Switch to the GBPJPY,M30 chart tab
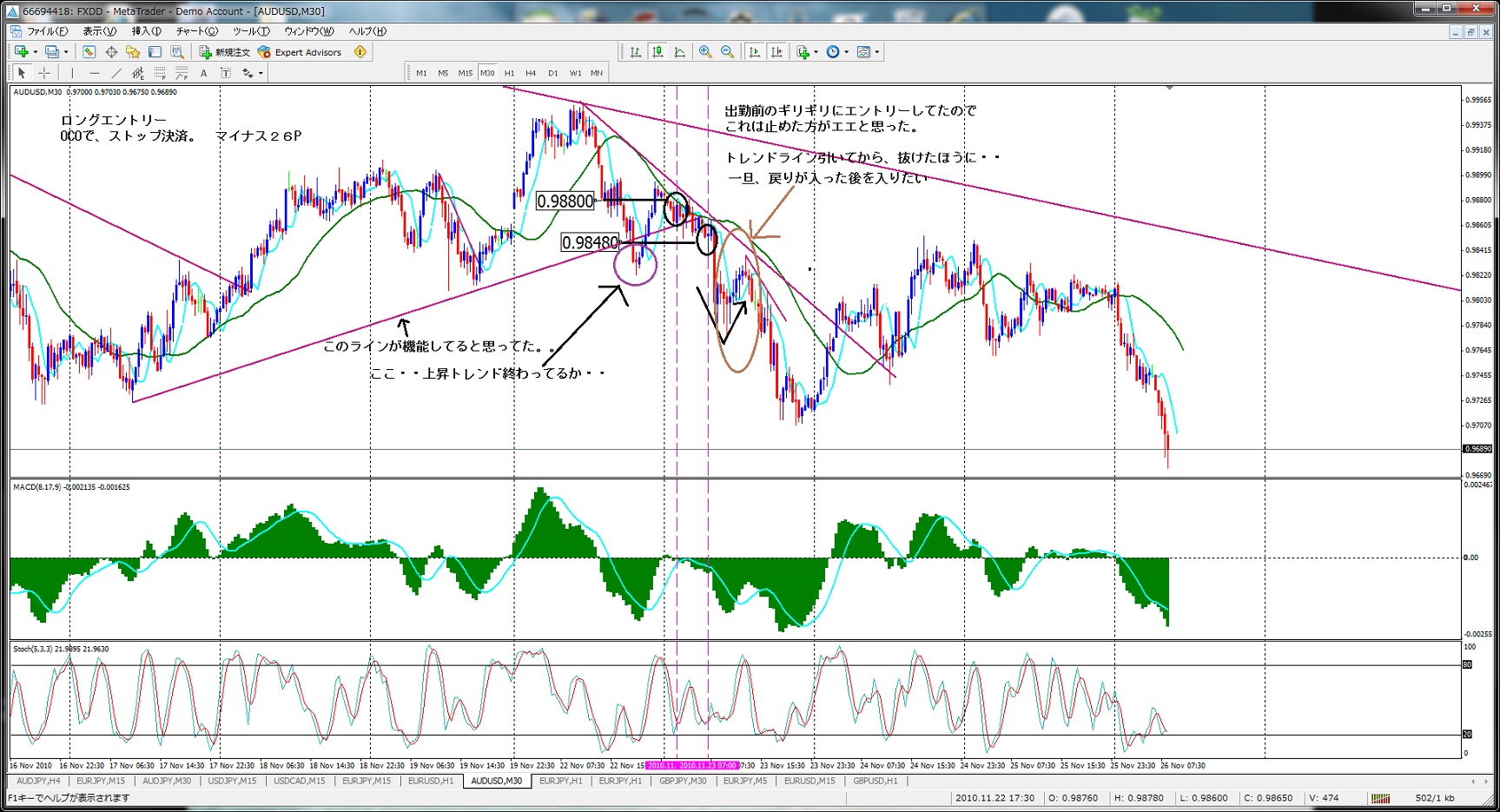The height and width of the screenshot is (812, 1500). [683, 782]
